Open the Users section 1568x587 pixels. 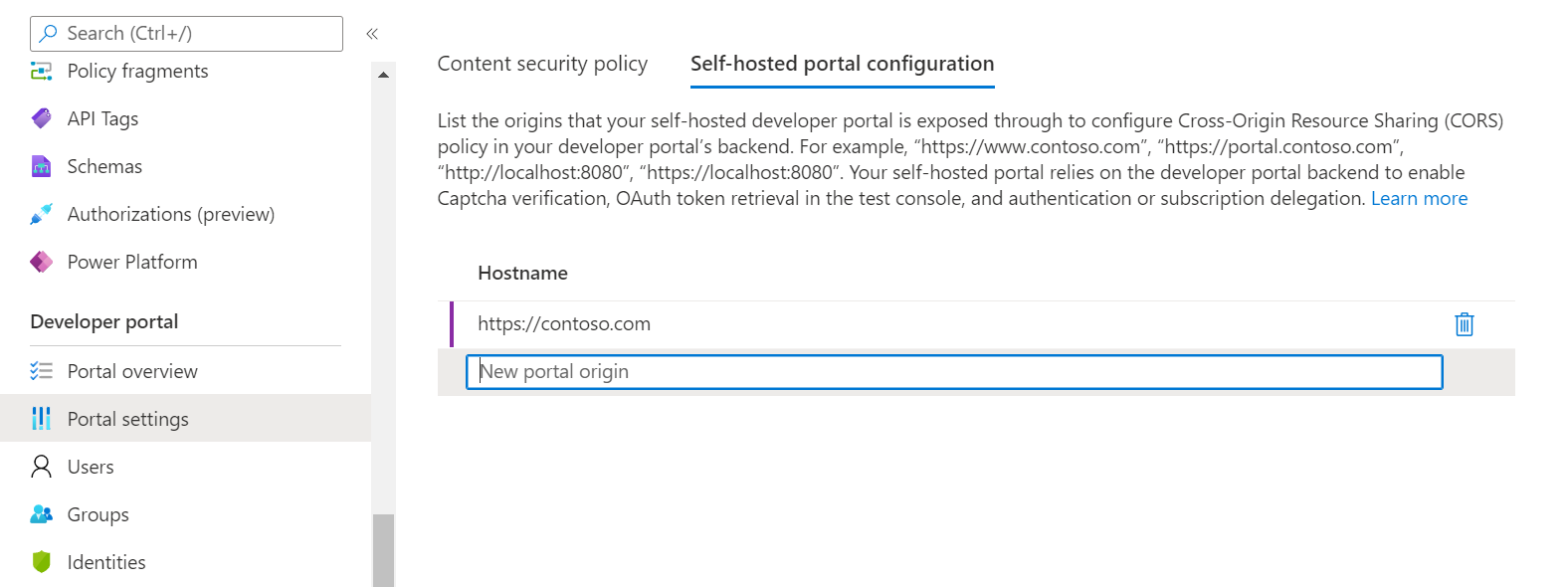pos(91,467)
